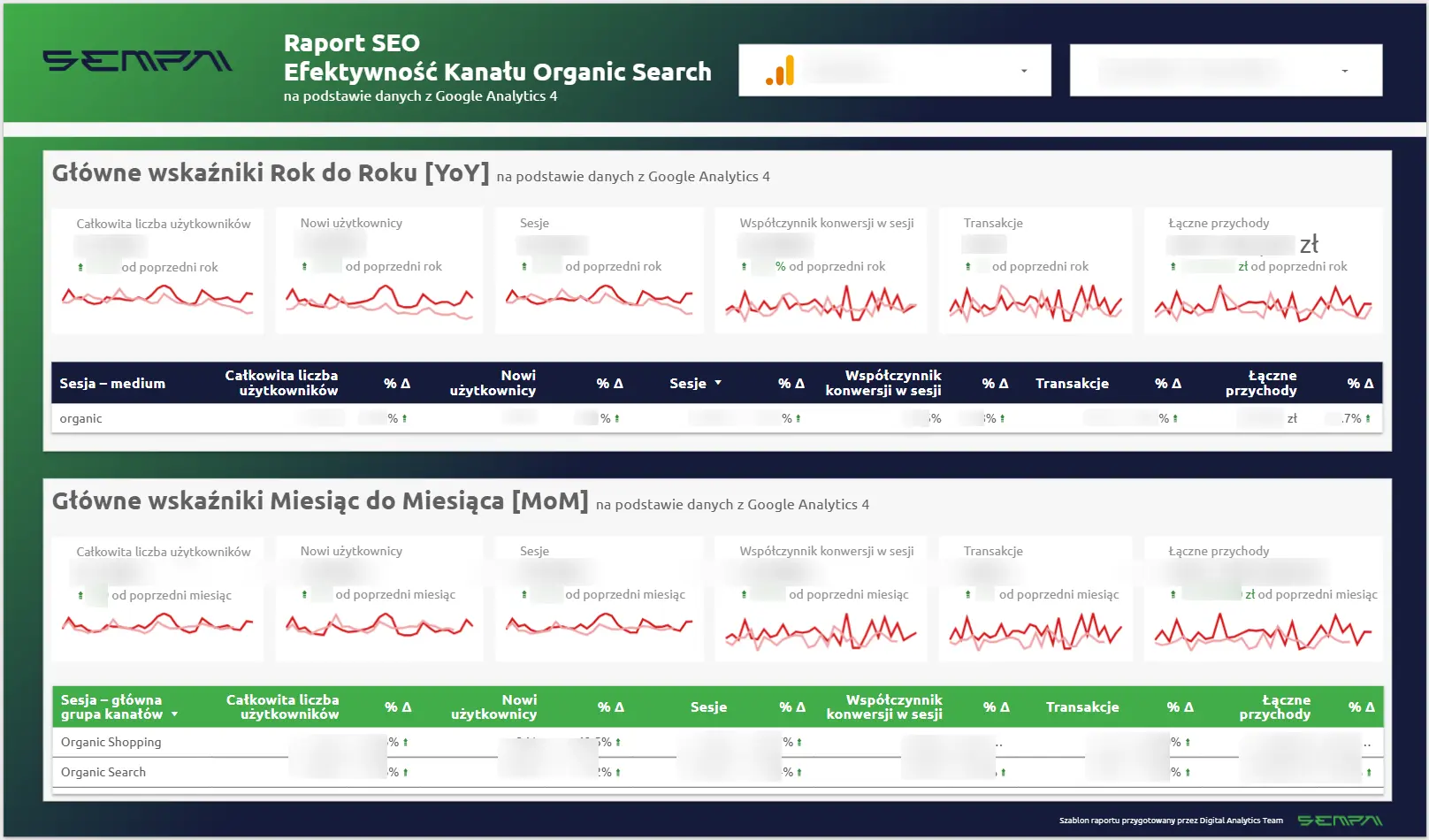Click the MoM Całkowita liczba użytkowników sparkline
The image size is (1429, 840).
click(x=157, y=625)
